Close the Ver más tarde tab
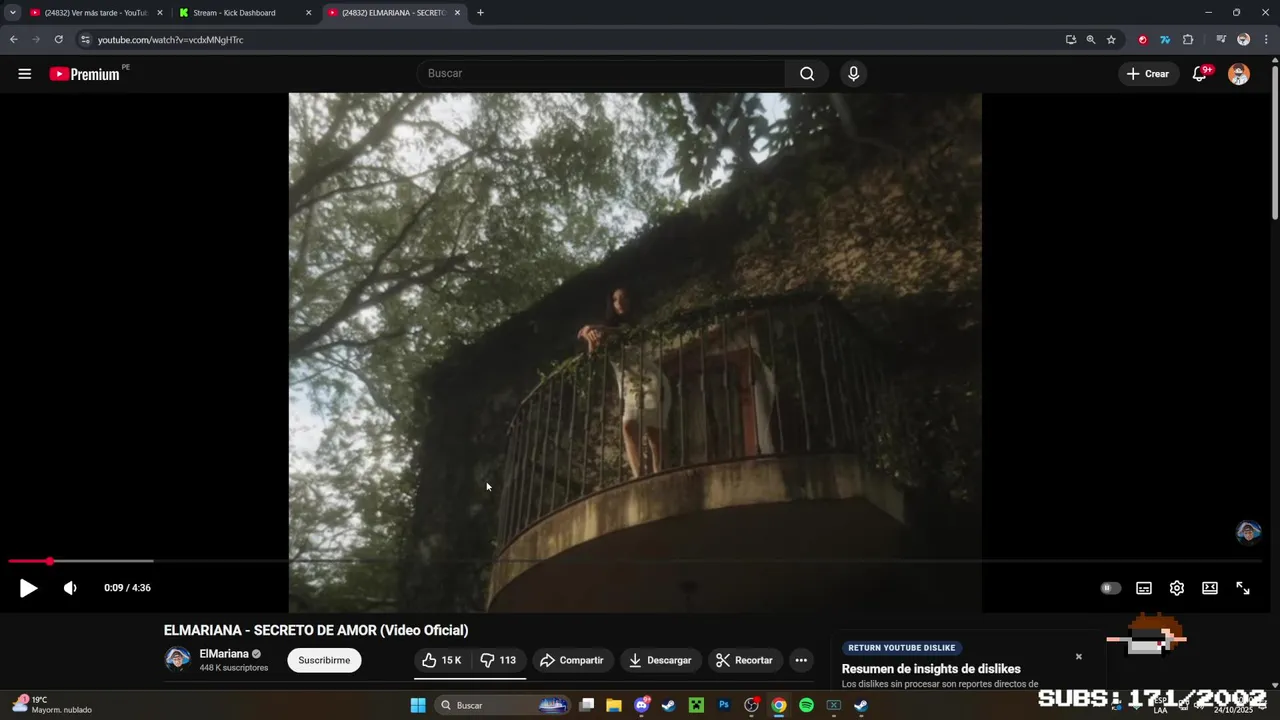1280x720 pixels. tap(160, 13)
